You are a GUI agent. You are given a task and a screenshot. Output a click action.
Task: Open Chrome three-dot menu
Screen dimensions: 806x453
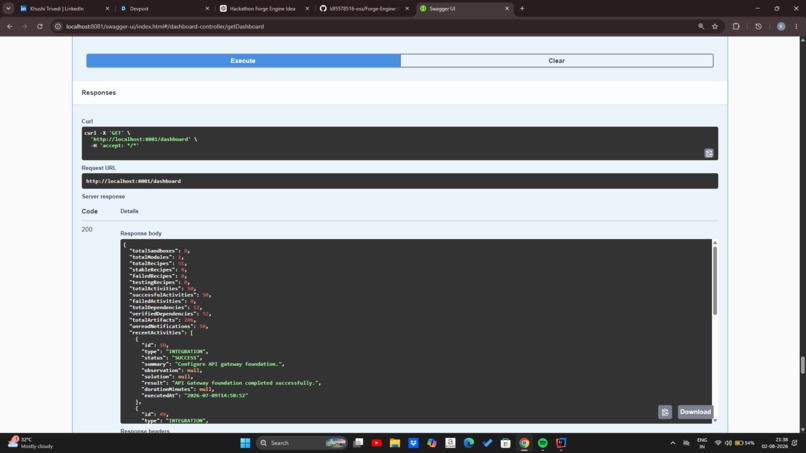tap(796, 26)
